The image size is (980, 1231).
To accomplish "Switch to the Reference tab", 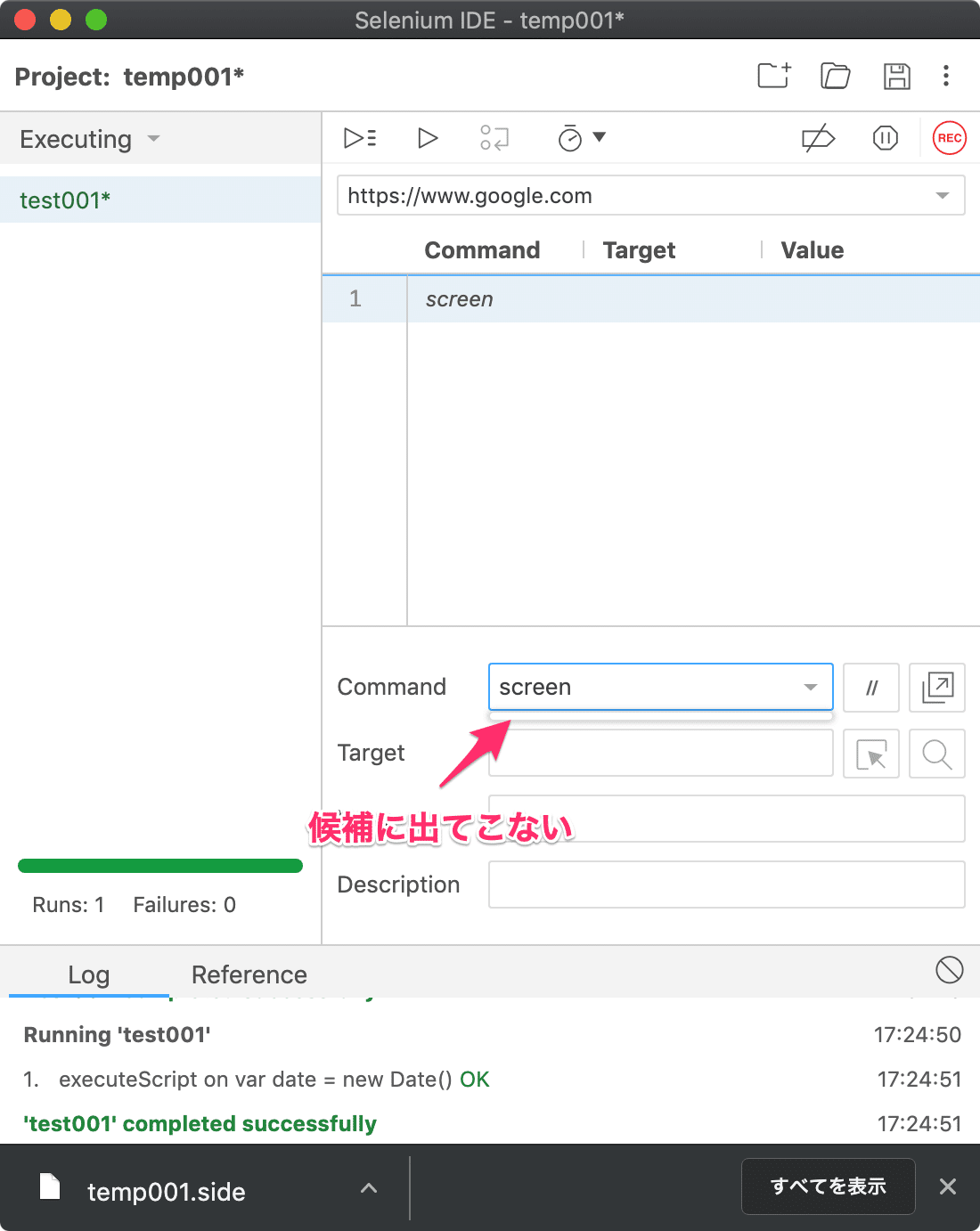I will point(249,974).
